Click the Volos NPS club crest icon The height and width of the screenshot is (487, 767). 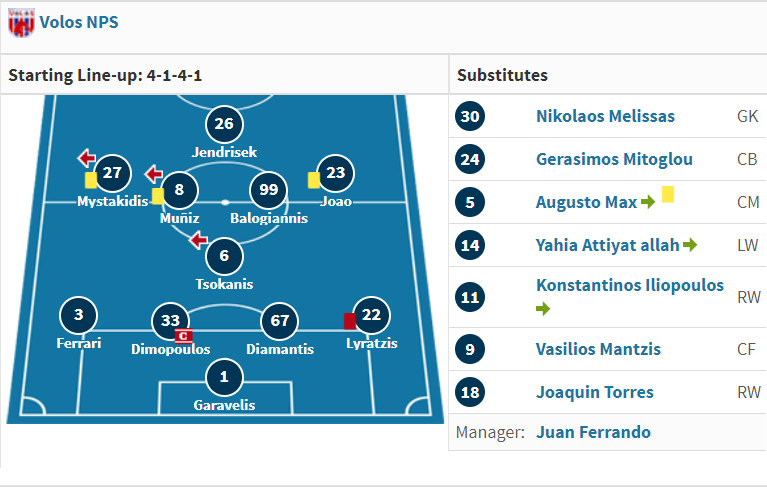[x=22, y=23]
